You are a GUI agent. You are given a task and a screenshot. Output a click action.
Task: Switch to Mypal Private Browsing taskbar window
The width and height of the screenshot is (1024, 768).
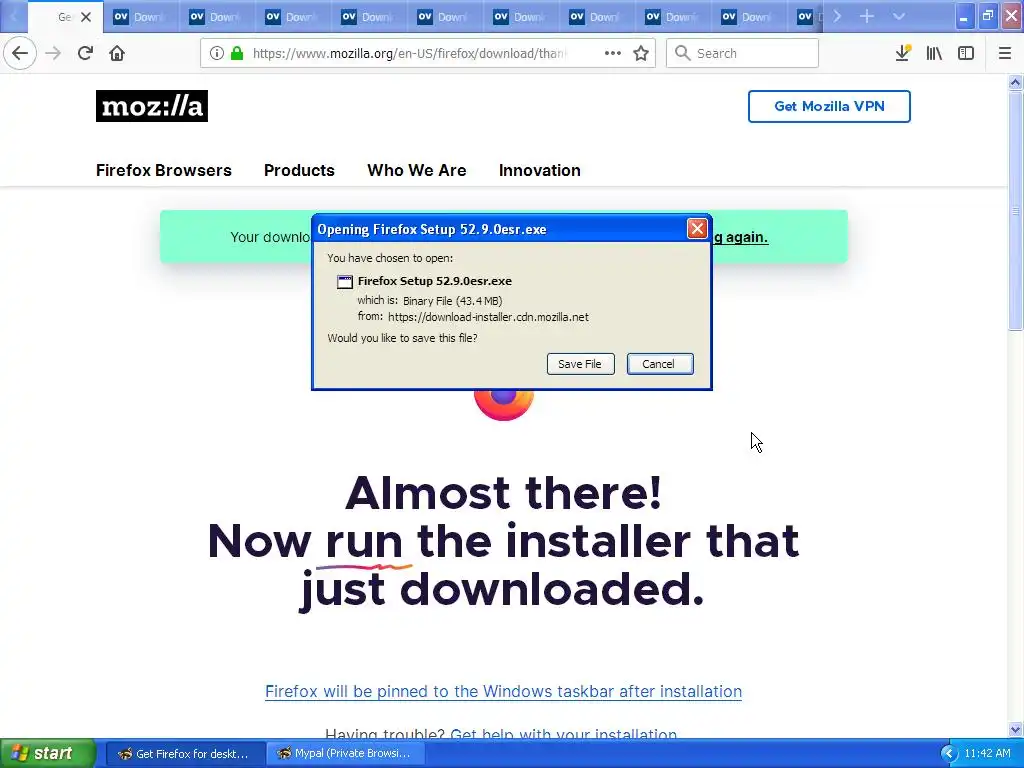pos(346,754)
